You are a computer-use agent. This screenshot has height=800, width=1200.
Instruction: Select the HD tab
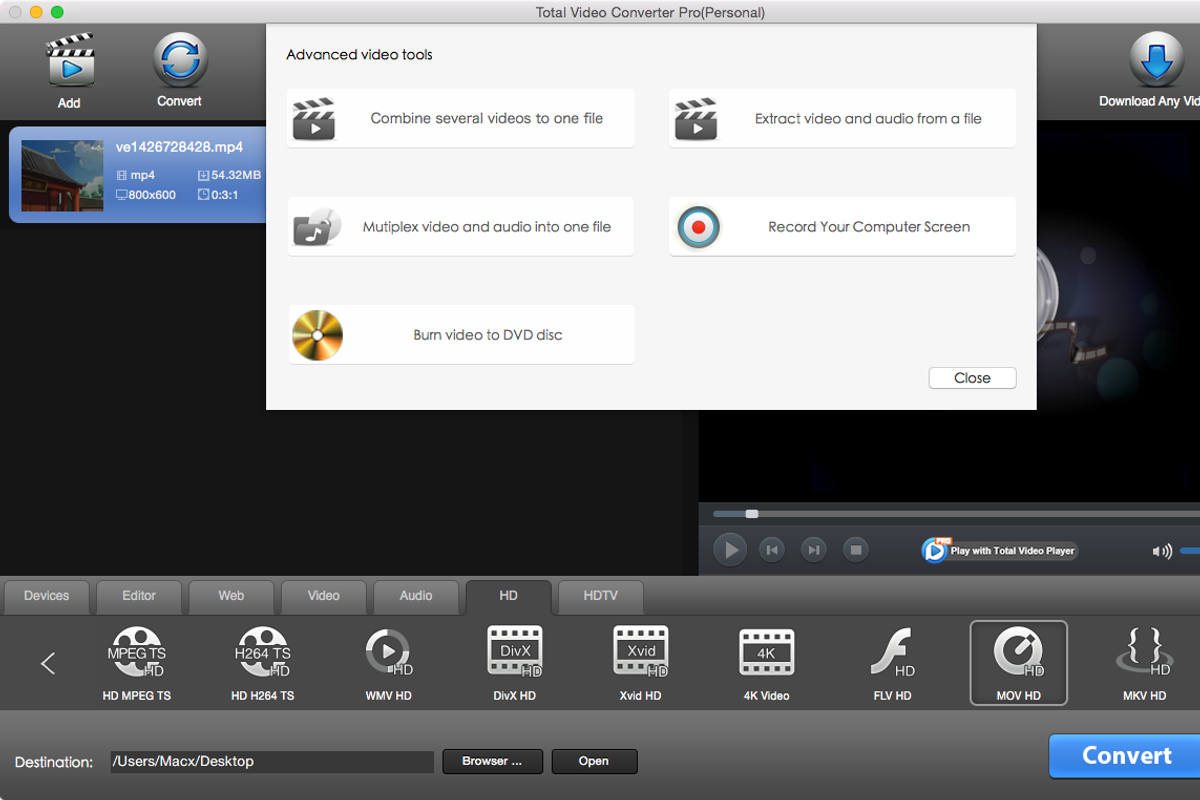pyautogui.click(x=508, y=596)
